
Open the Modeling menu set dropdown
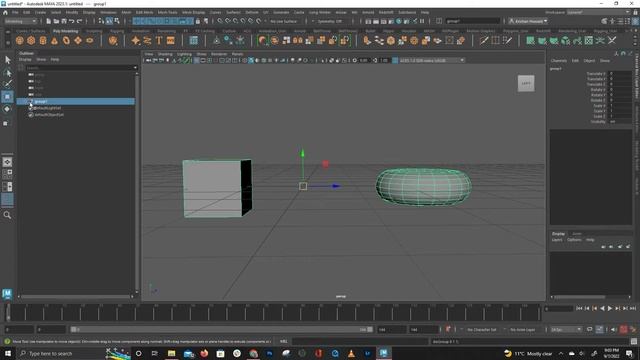[20, 21]
